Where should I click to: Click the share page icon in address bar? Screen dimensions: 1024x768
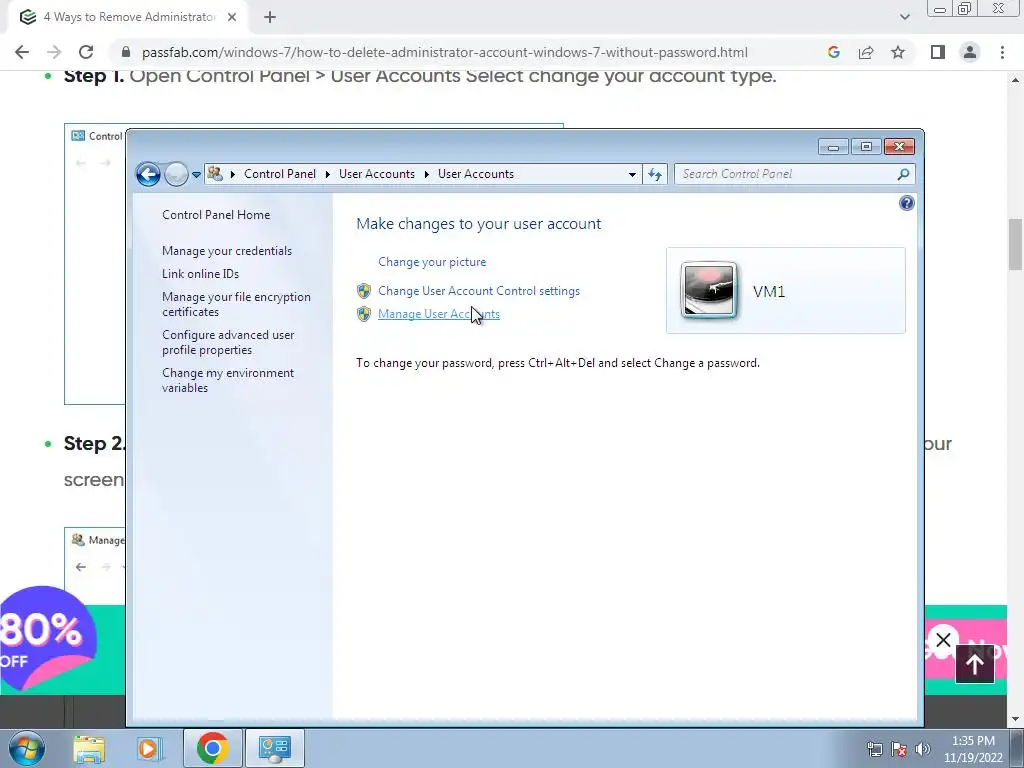[866, 52]
